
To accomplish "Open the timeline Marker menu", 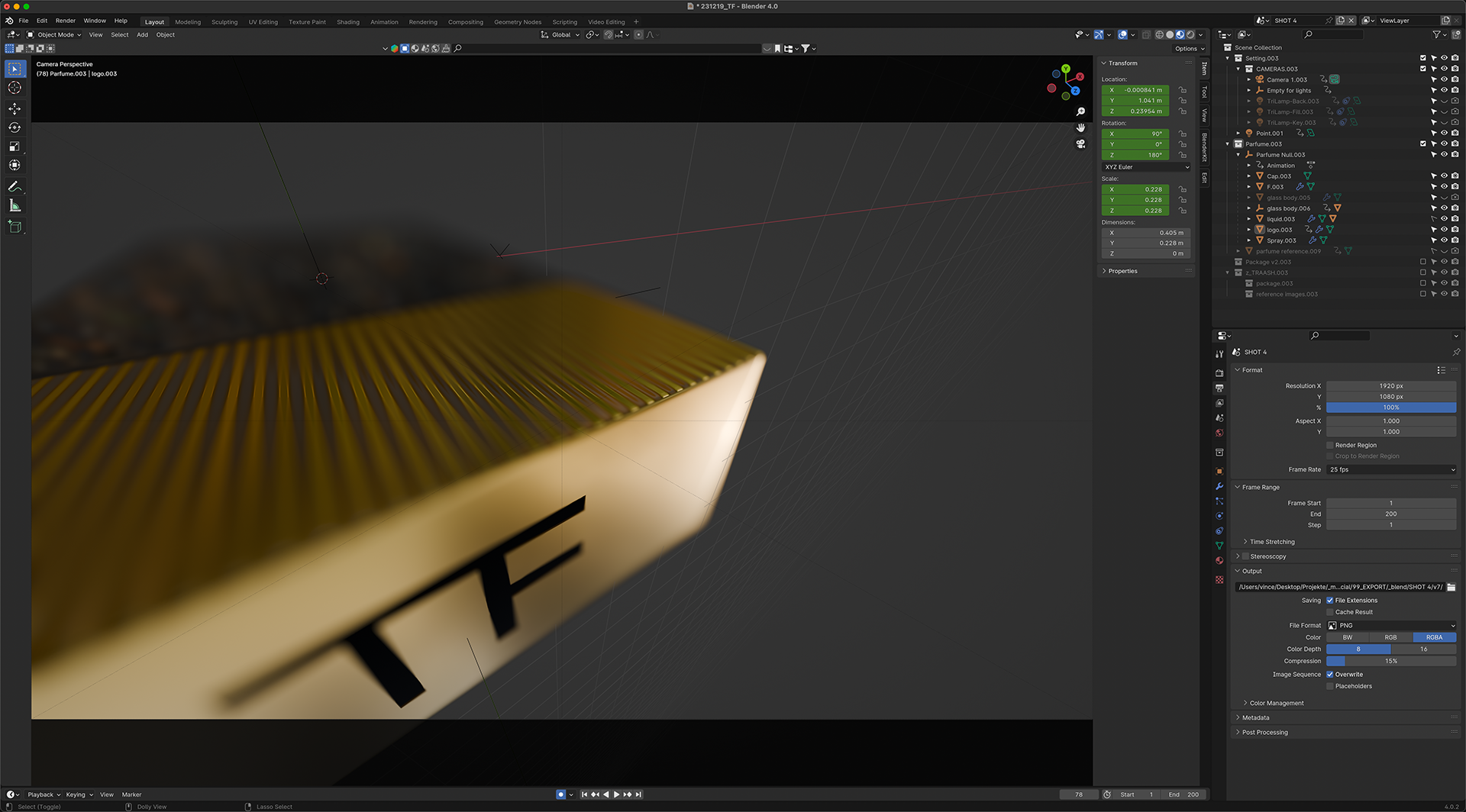I will pyautogui.click(x=131, y=794).
